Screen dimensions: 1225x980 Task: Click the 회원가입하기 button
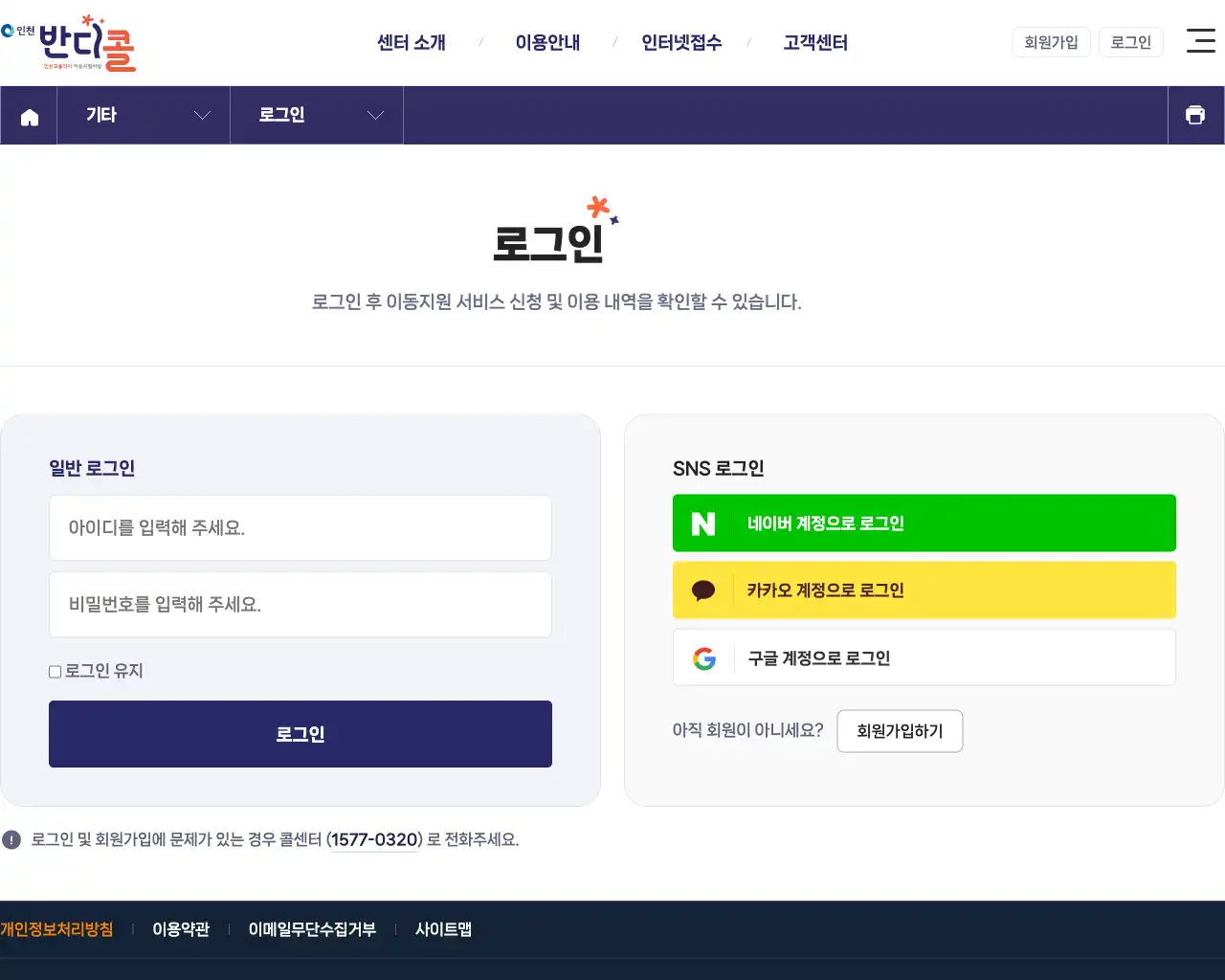click(900, 731)
